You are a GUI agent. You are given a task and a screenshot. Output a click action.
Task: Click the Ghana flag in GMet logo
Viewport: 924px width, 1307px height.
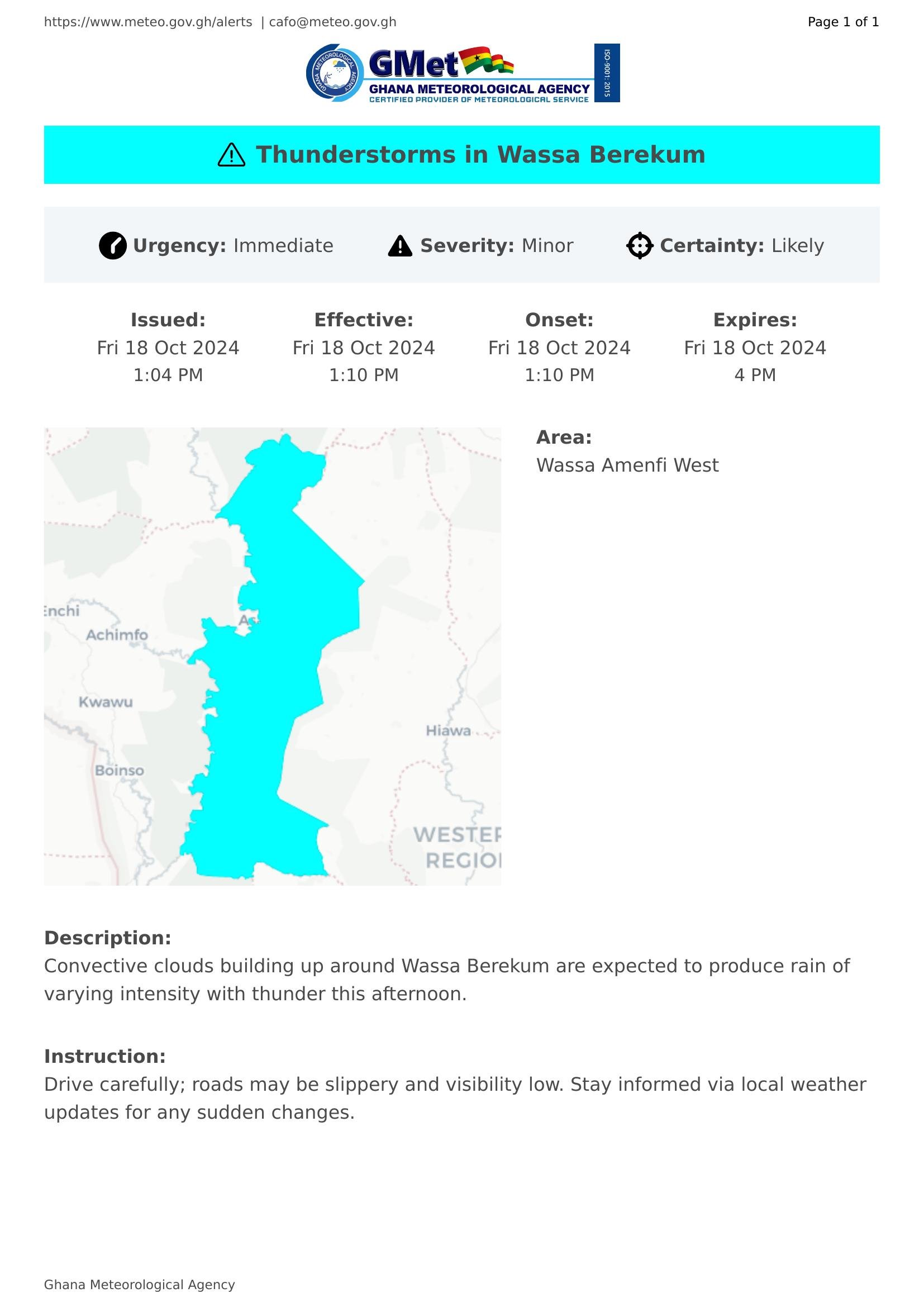[x=487, y=61]
